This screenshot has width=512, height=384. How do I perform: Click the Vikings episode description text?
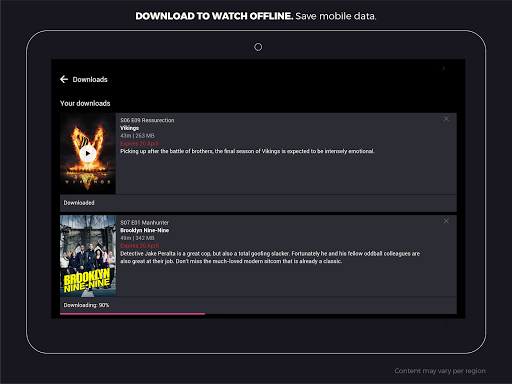coord(247,151)
